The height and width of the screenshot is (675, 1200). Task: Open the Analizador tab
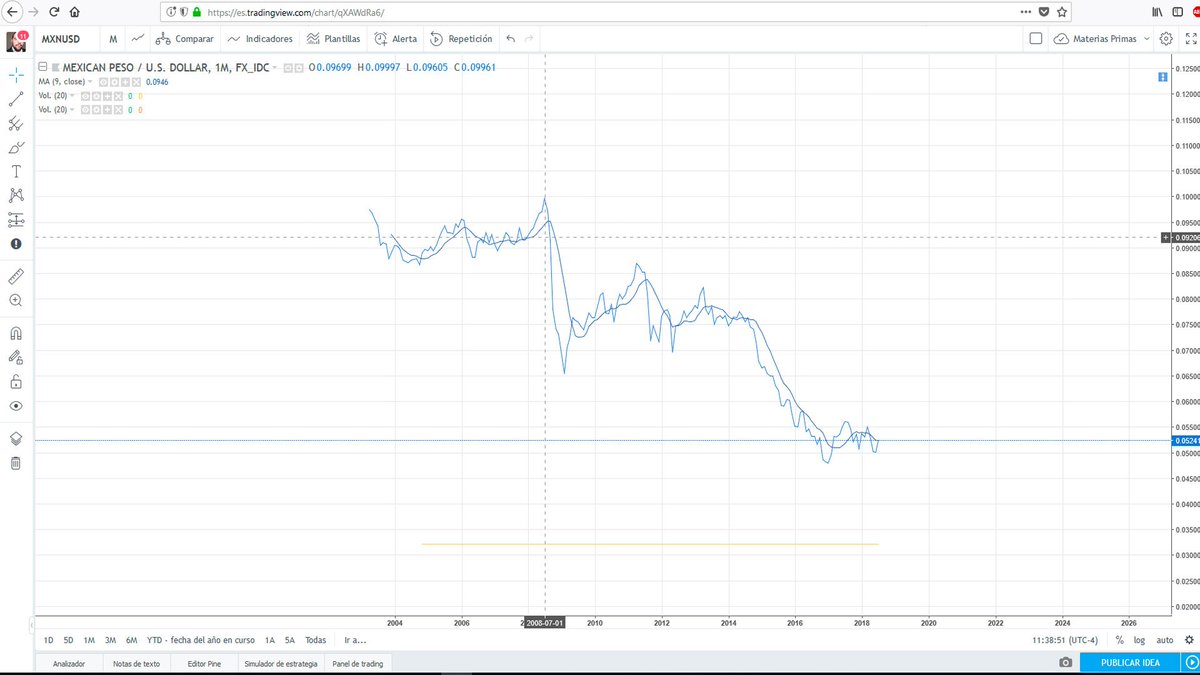click(68, 663)
